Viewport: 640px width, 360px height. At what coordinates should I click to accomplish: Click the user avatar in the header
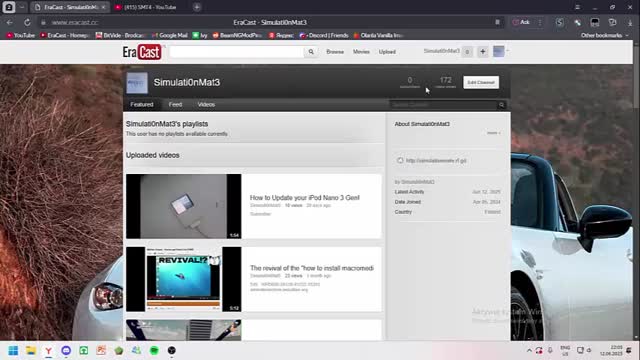(498, 51)
